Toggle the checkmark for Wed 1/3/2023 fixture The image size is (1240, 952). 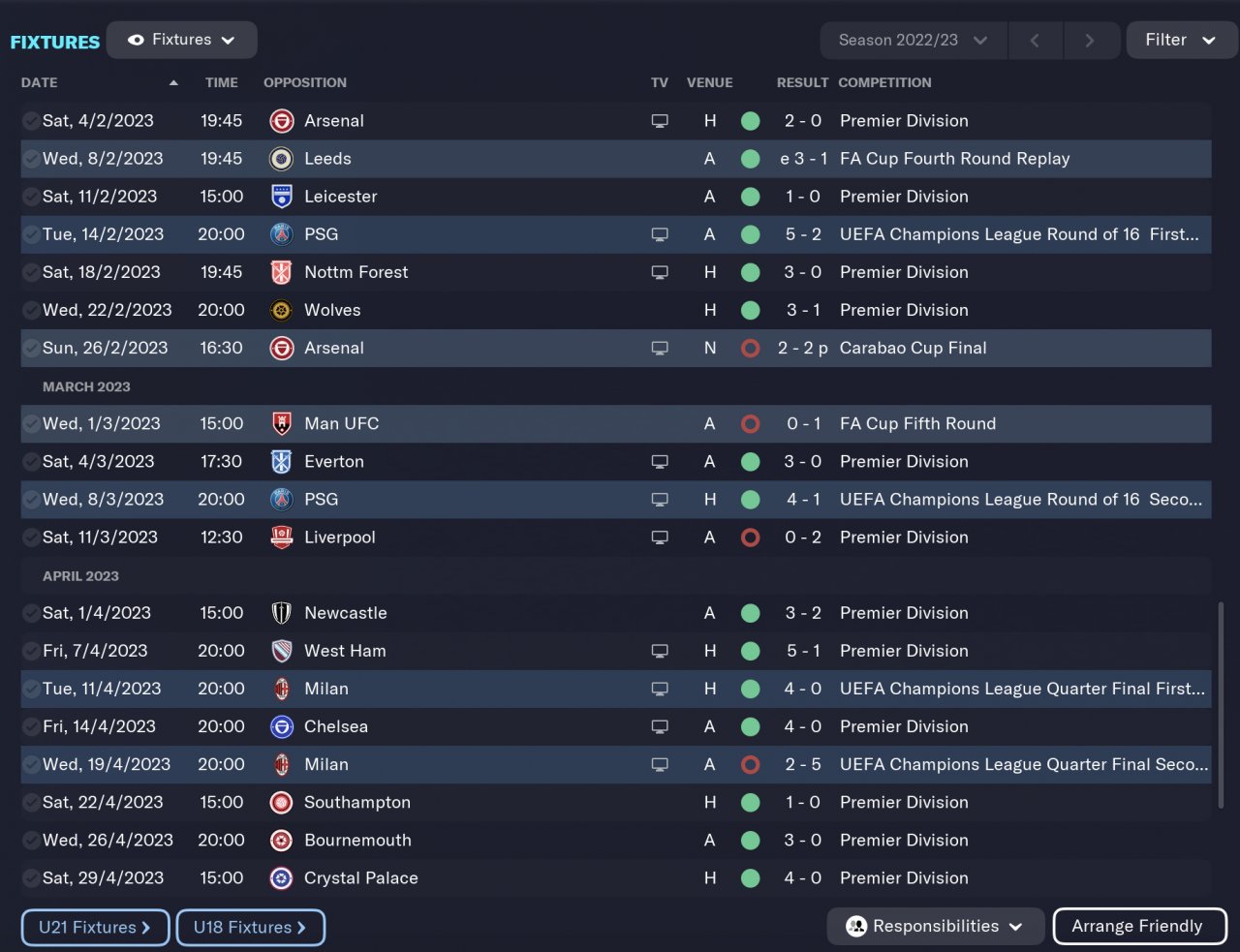(x=31, y=424)
